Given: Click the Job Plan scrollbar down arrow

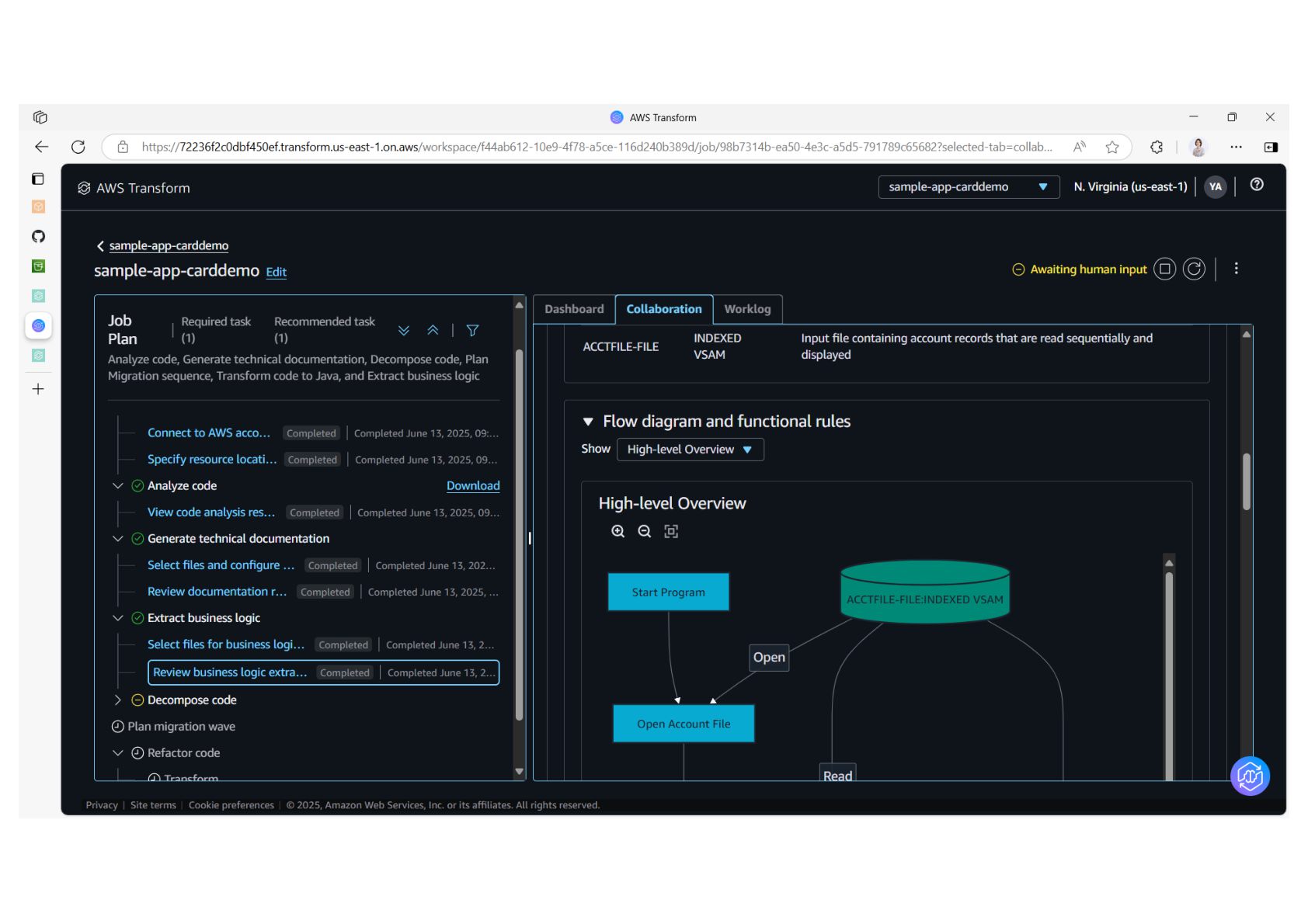Looking at the screenshot, I should pyautogui.click(x=519, y=771).
